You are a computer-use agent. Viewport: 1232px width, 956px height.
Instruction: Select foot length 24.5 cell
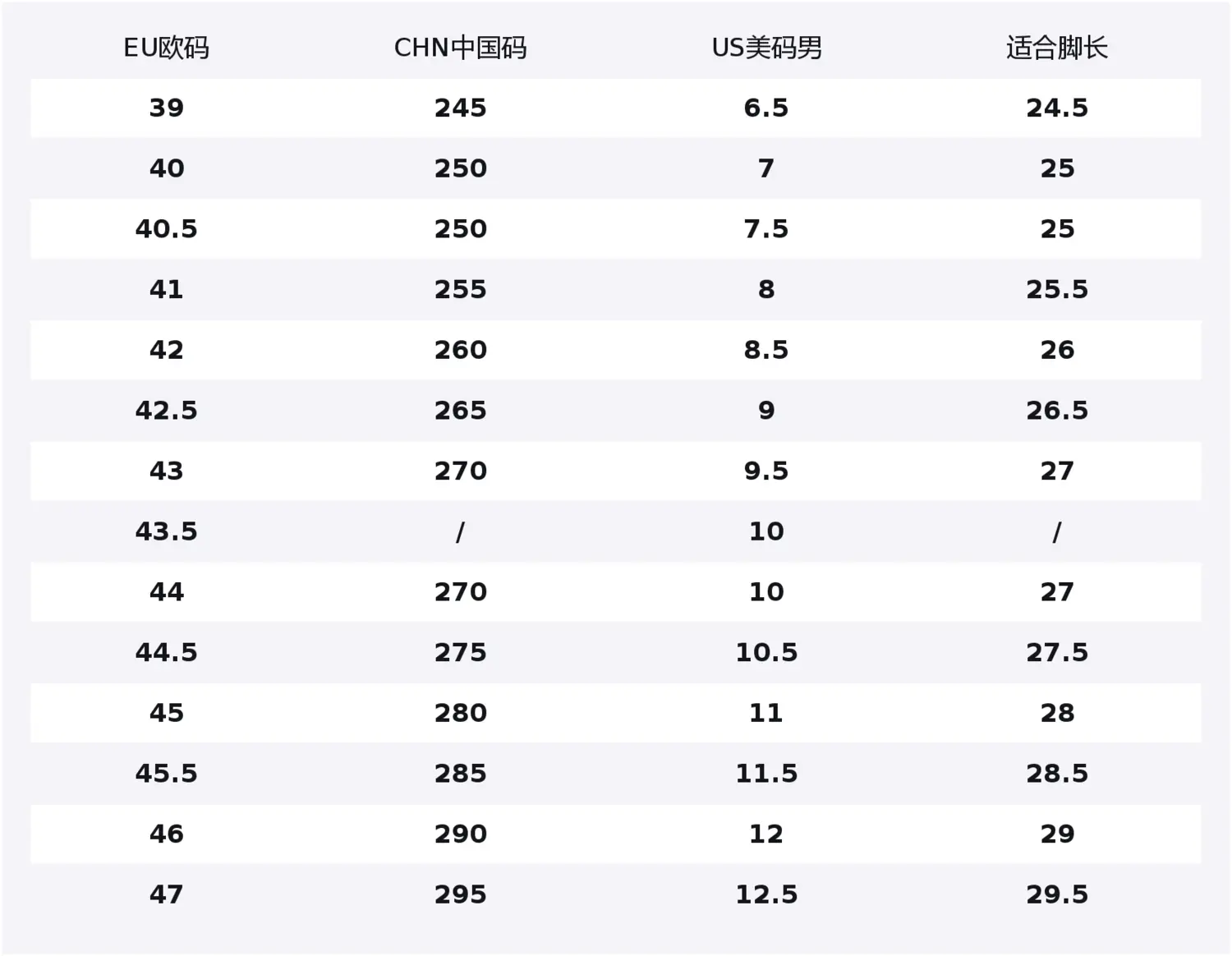(1057, 108)
